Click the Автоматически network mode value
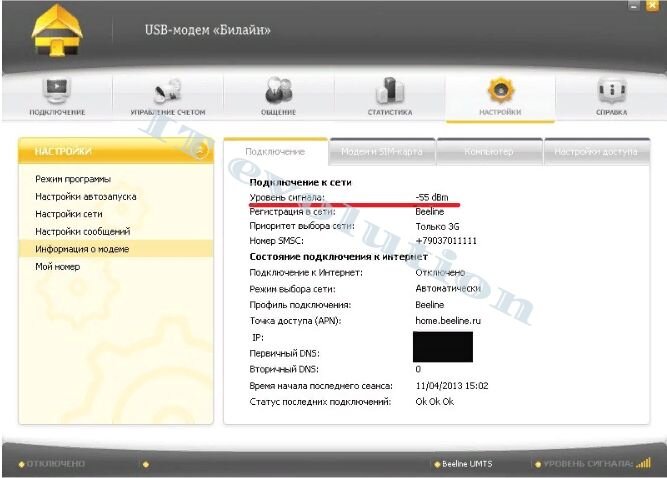 click(x=448, y=288)
